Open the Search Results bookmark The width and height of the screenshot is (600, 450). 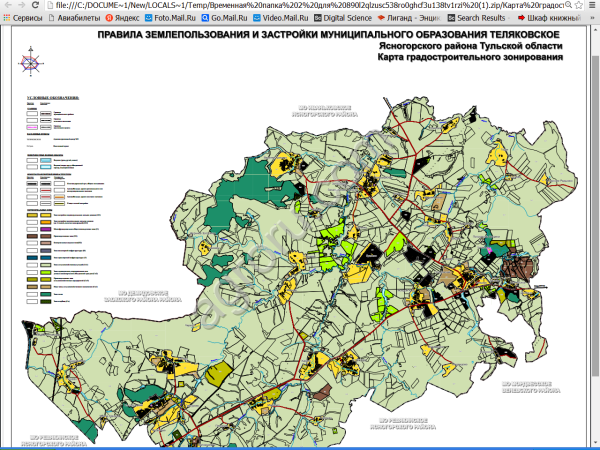coord(479,18)
